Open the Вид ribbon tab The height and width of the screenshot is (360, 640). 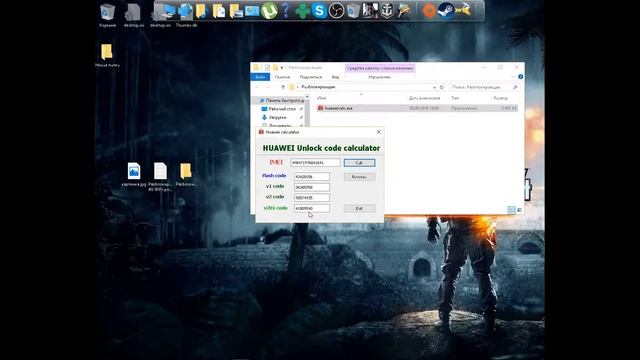click(x=336, y=77)
